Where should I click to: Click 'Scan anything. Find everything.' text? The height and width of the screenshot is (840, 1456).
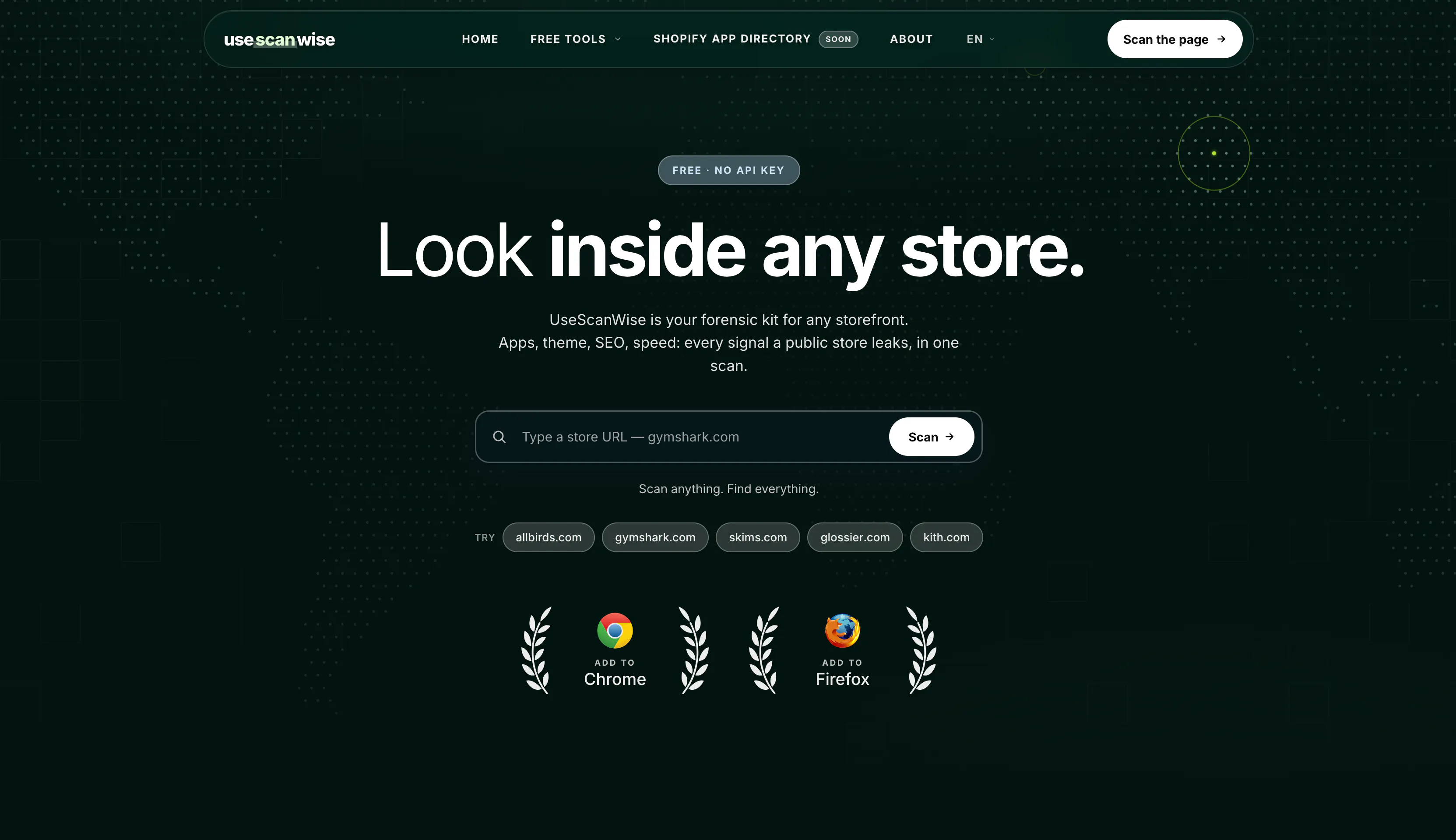(x=728, y=489)
